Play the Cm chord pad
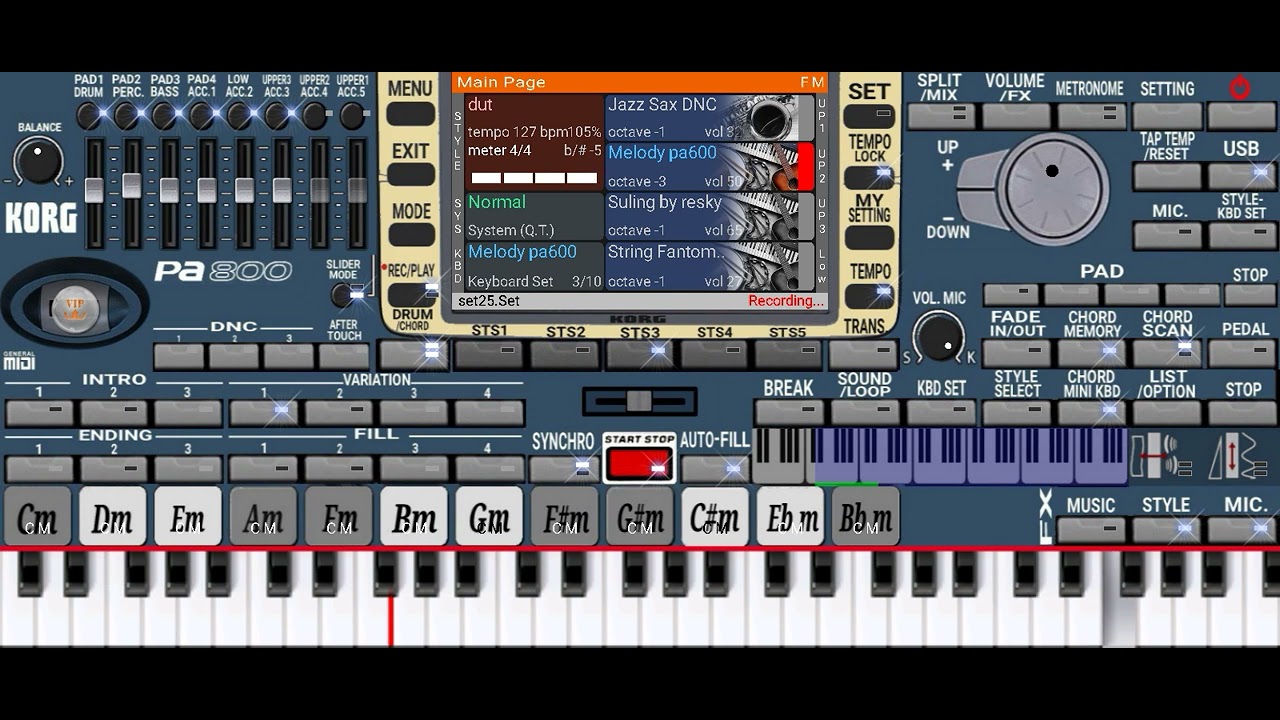The image size is (1280, 720). pos(38,517)
